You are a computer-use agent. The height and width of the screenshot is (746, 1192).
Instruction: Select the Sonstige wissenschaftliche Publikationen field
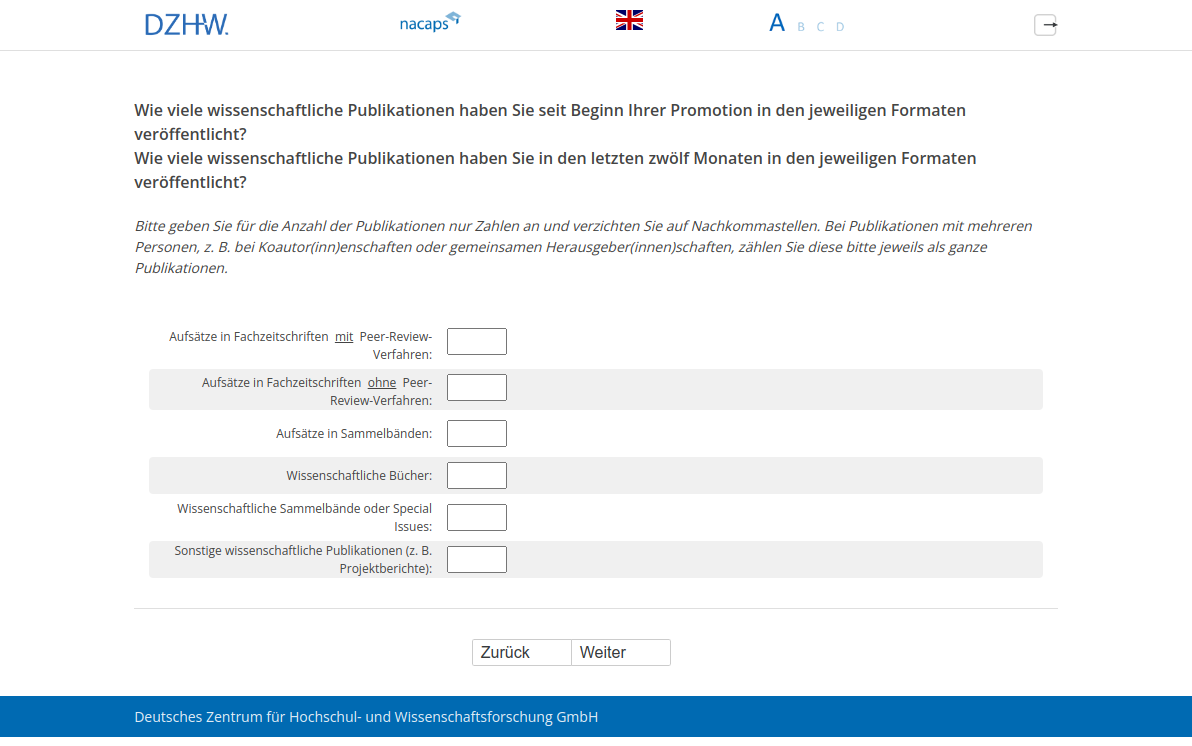tap(477, 559)
